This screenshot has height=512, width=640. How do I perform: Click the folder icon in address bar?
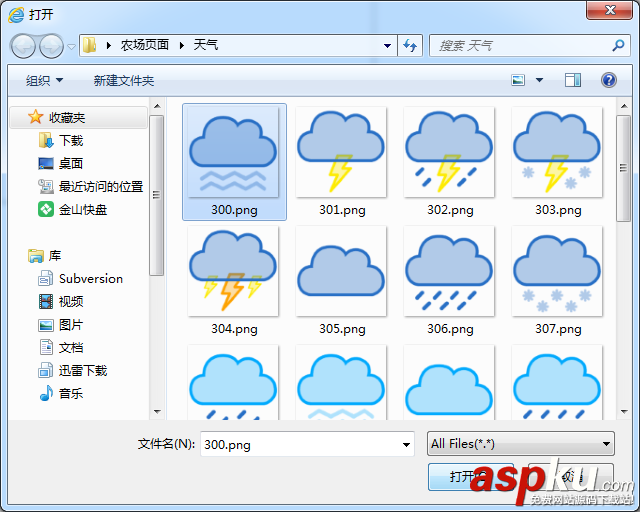click(x=89, y=45)
